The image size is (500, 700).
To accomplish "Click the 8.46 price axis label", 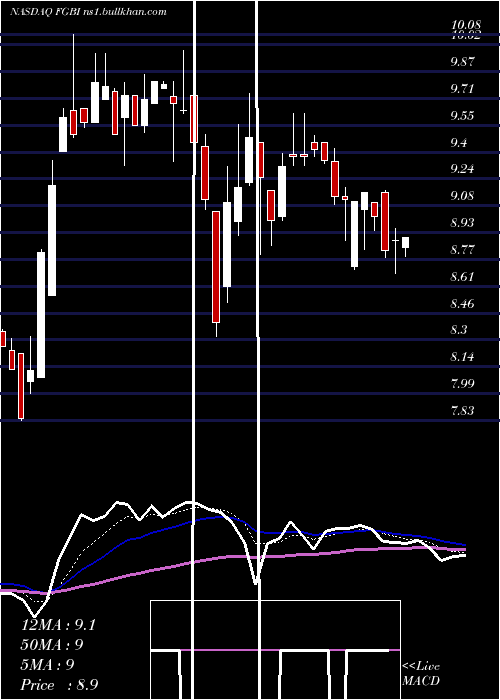I will click(x=462, y=304).
